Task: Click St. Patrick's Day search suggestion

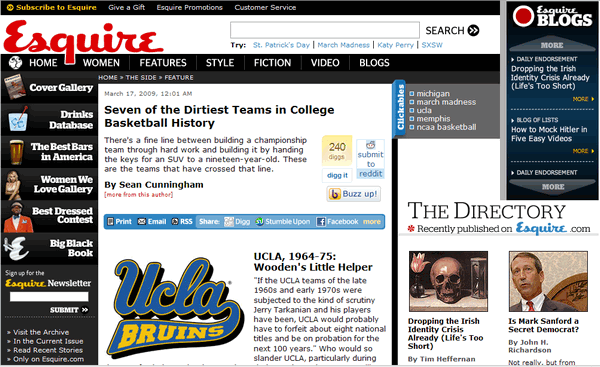Action: (281, 45)
